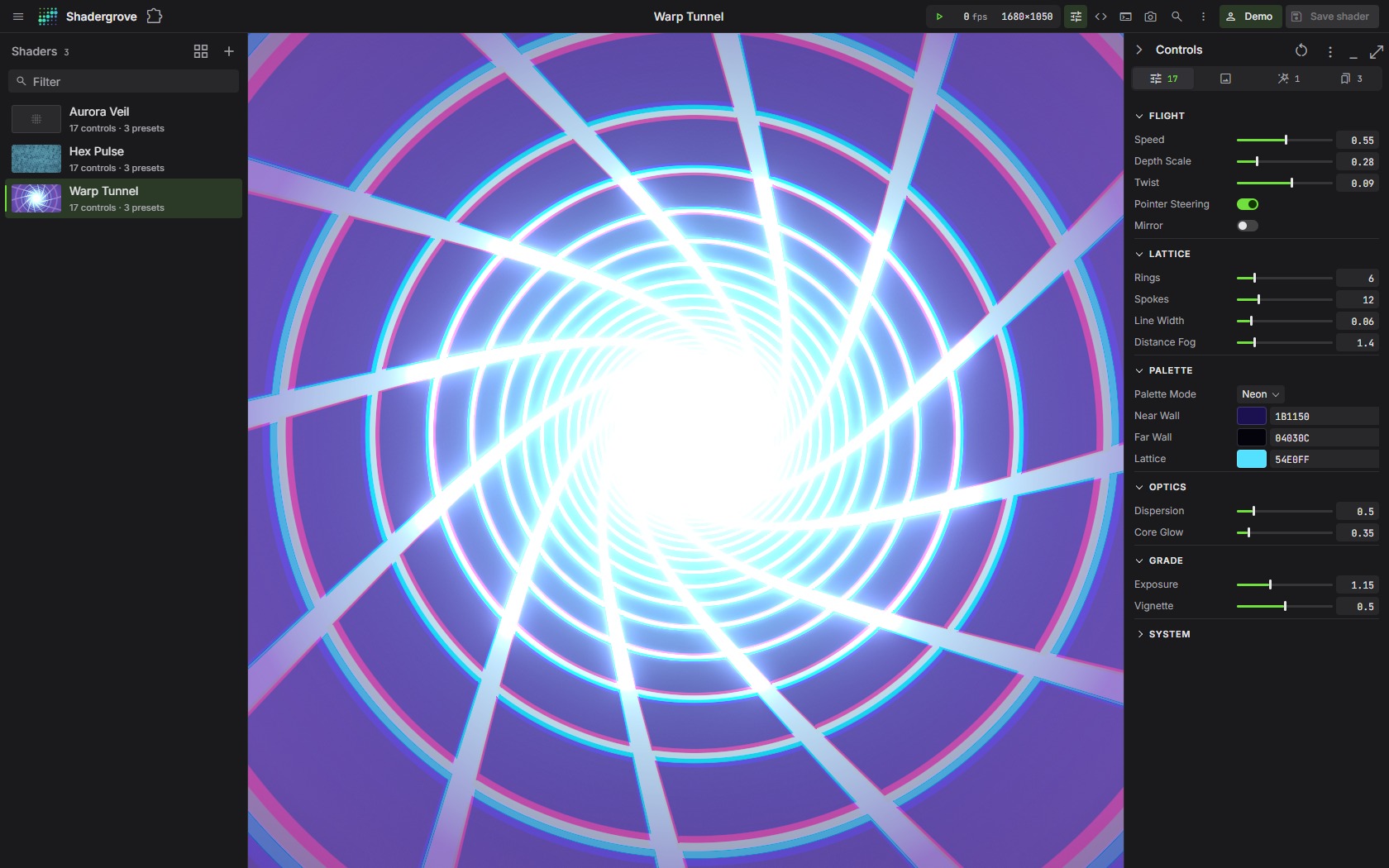Switch to the image textures tab
Screen dimensions: 1389x868
[x=1225, y=79]
